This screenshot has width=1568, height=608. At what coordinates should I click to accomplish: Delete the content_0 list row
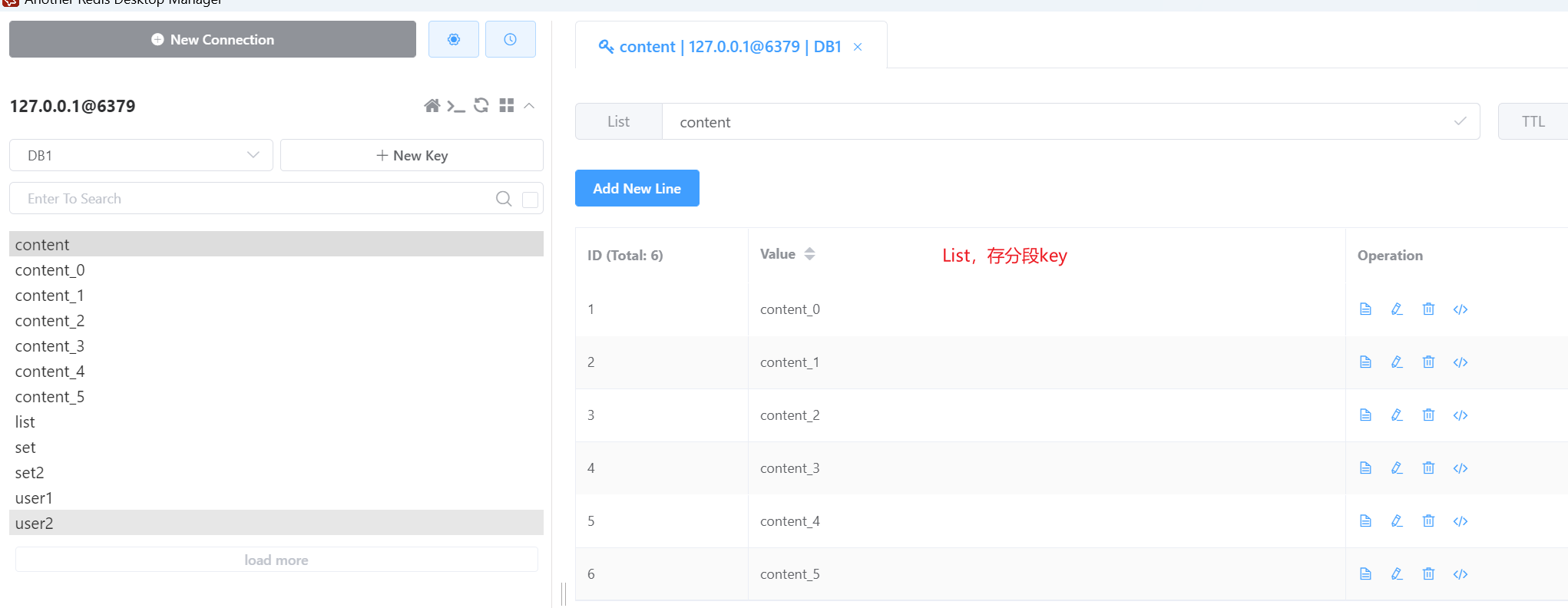click(x=1428, y=309)
